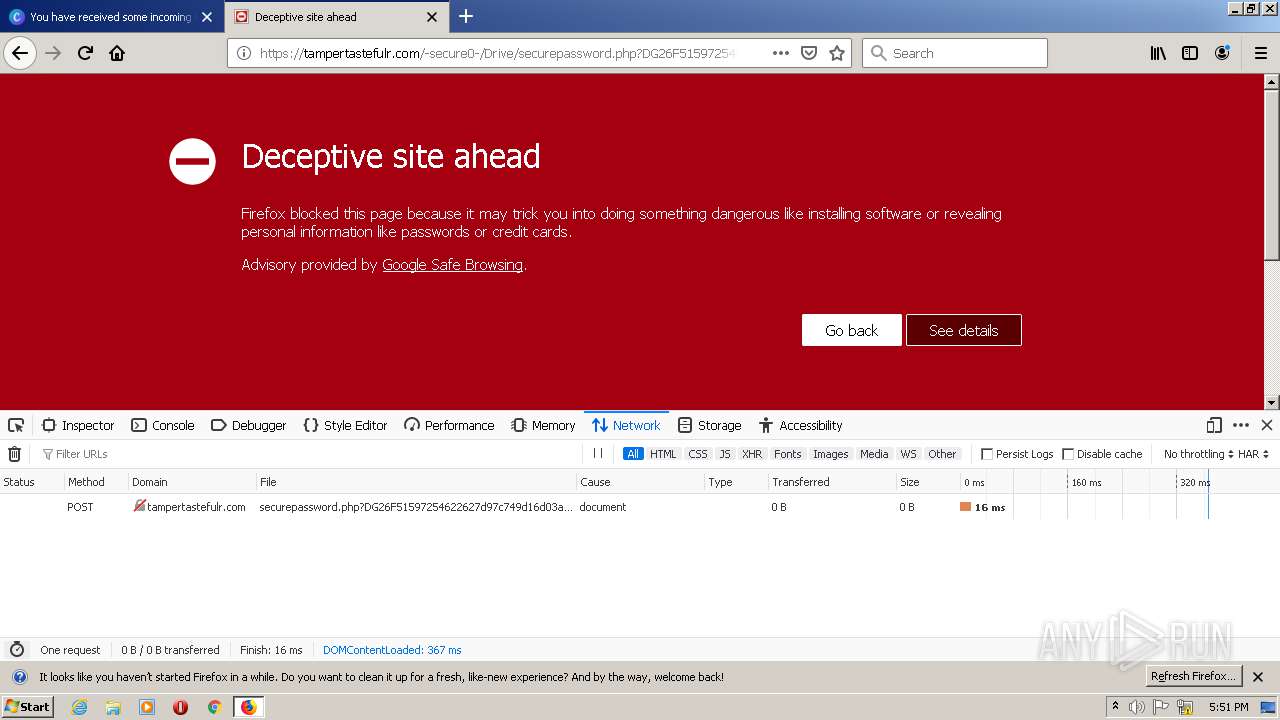The height and width of the screenshot is (720, 1280).
Task: Open the Library panel
Action: click(1158, 53)
